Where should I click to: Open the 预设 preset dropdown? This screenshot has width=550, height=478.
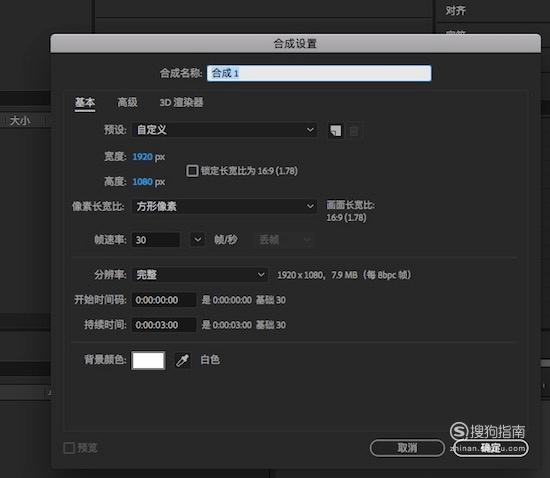tap(224, 130)
